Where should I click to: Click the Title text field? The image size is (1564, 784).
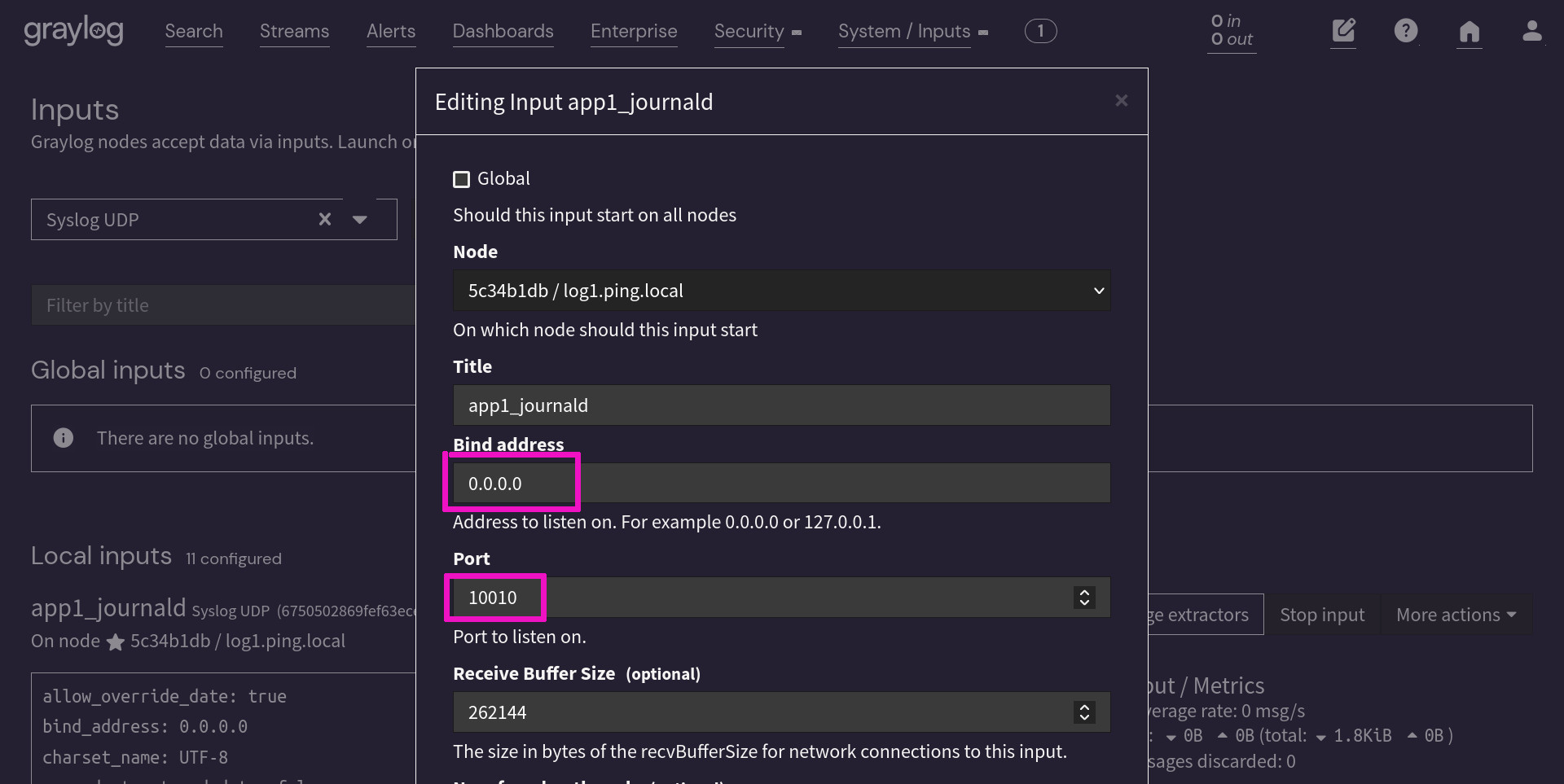[780, 405]
